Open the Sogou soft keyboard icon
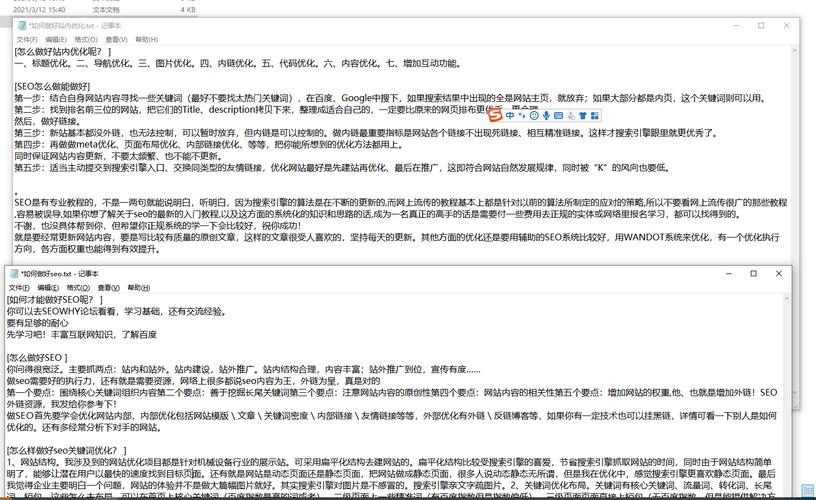Viewport: 816px width, 500px height. (558, 116)
